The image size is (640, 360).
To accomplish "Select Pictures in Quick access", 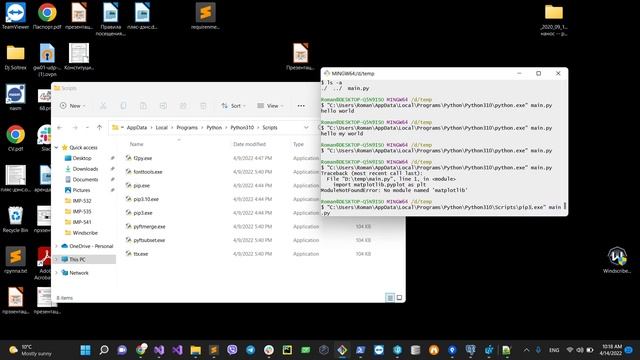I will pyautogui.click(x=81, y=190).
